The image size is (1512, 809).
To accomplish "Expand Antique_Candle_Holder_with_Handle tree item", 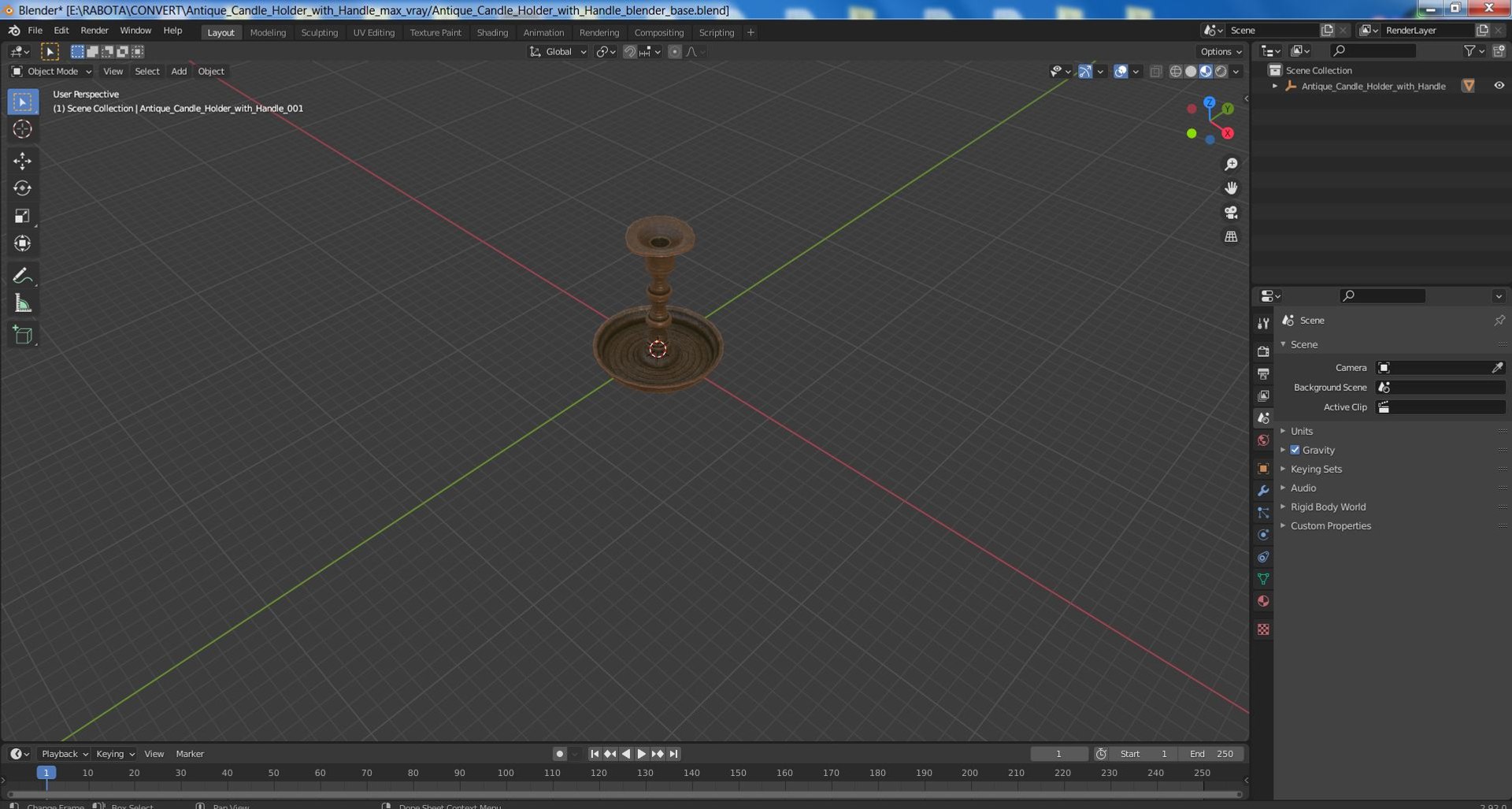I will tap(1275, 86).
